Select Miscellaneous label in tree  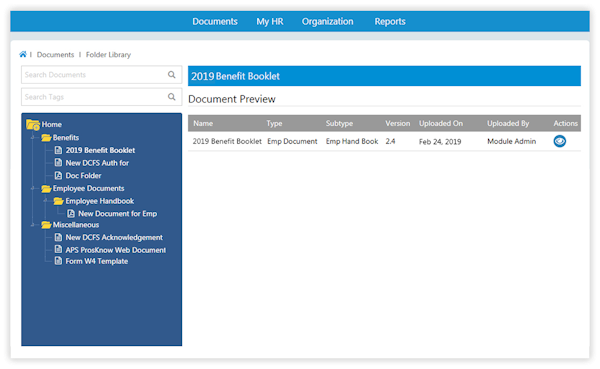pyautogui.click(x=76, y=225)
